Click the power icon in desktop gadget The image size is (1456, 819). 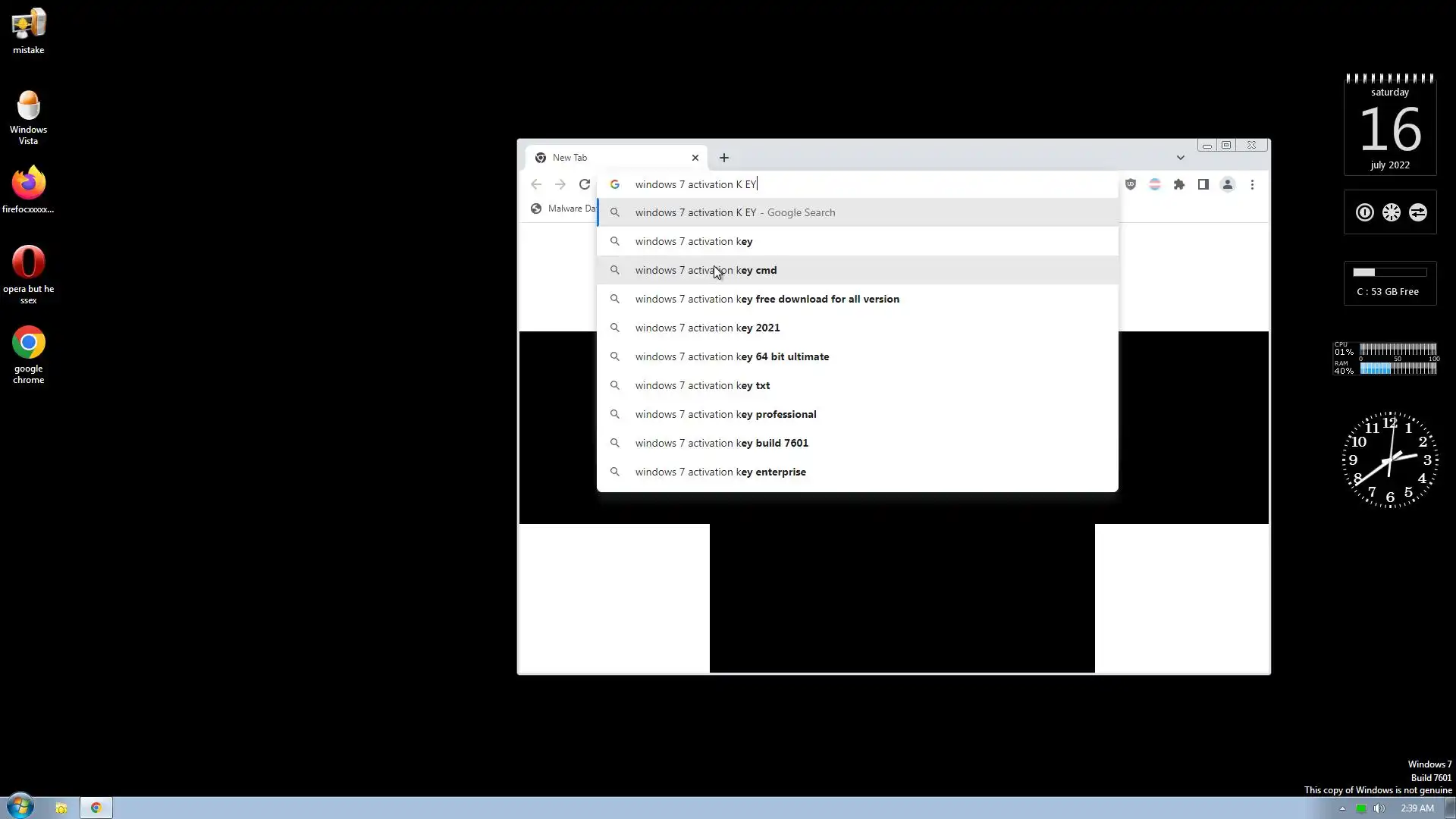1364,212
